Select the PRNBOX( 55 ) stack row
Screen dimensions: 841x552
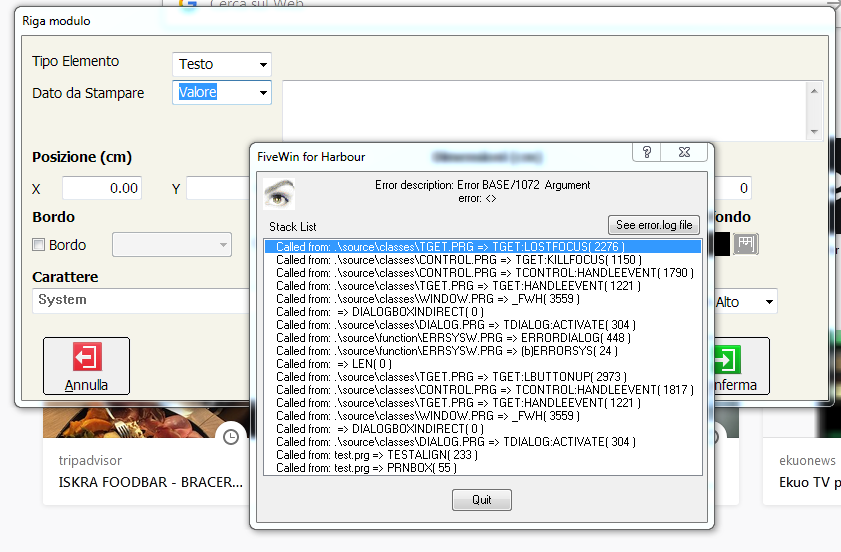click(483, 468)
